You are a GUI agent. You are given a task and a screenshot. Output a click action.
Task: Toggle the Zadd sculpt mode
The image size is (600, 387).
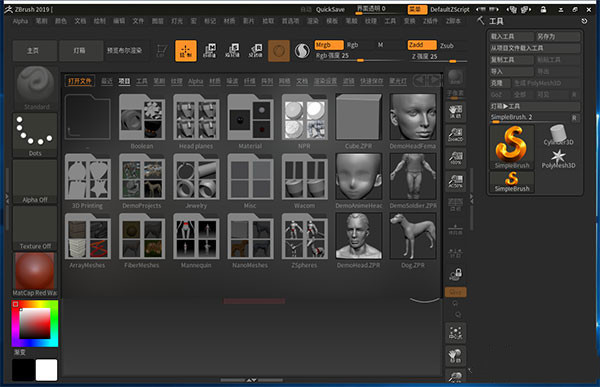tap(422, 45)
